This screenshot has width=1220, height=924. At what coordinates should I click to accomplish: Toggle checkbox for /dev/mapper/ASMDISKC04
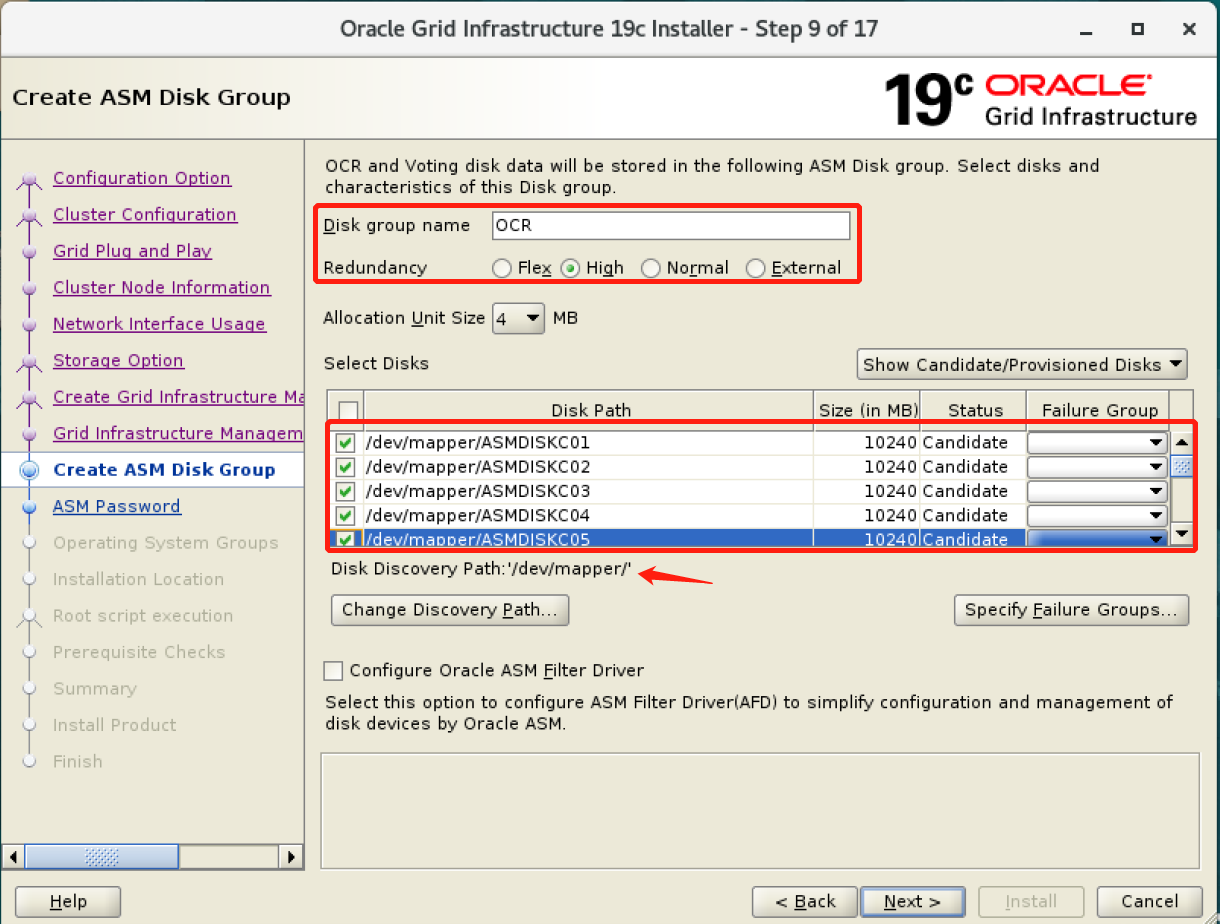[346, 516]
